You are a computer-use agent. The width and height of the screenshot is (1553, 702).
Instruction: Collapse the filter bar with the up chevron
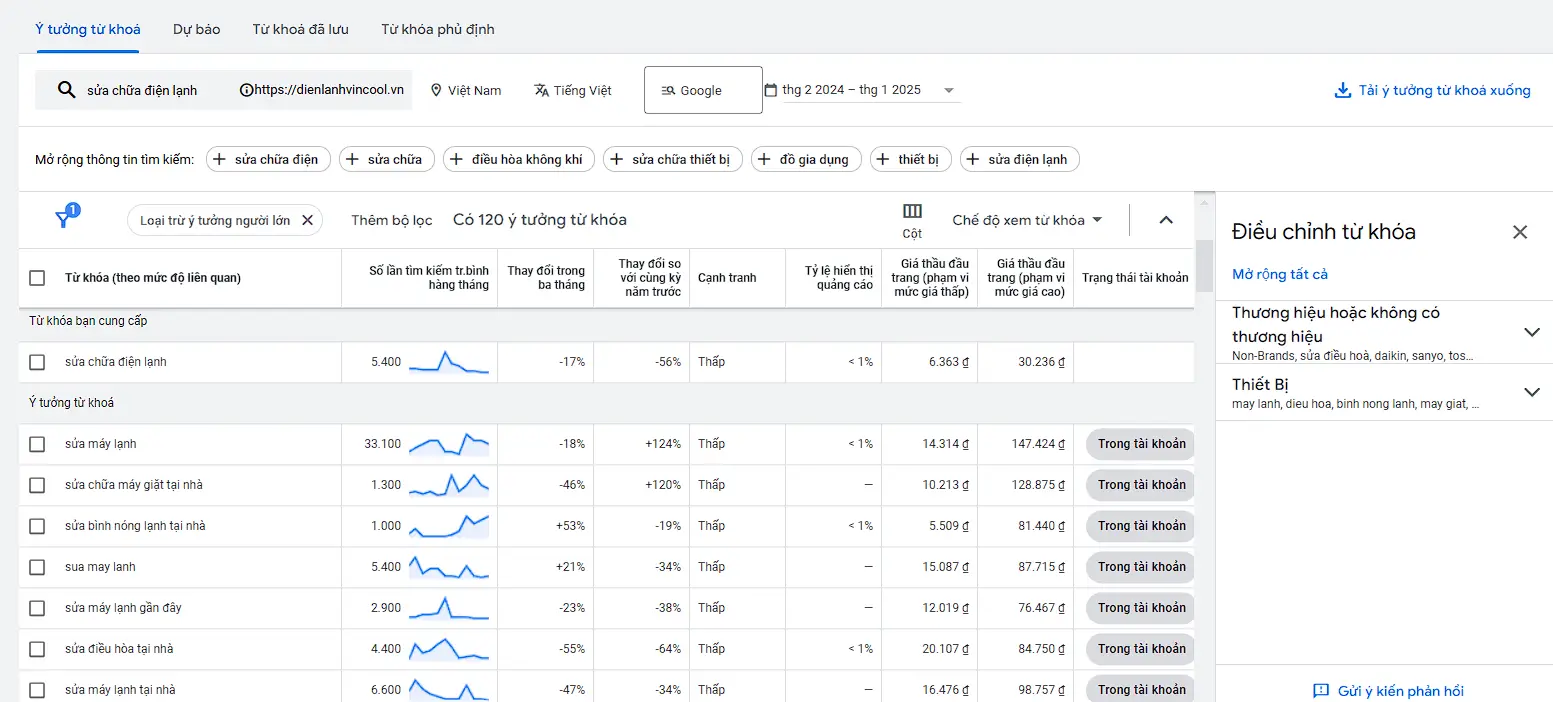point(1166,220)
